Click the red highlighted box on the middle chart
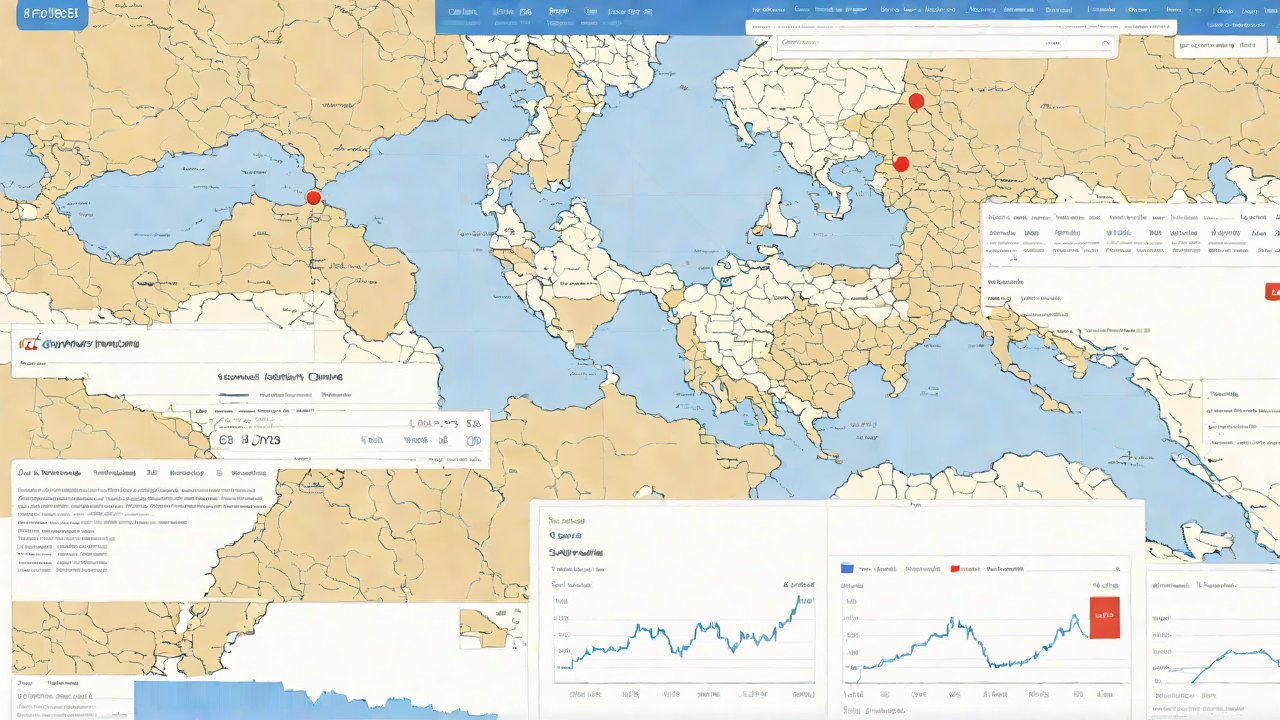The height and width of the screenshot is (720, 1280). pyautogui.click(x=1104, y=617)
